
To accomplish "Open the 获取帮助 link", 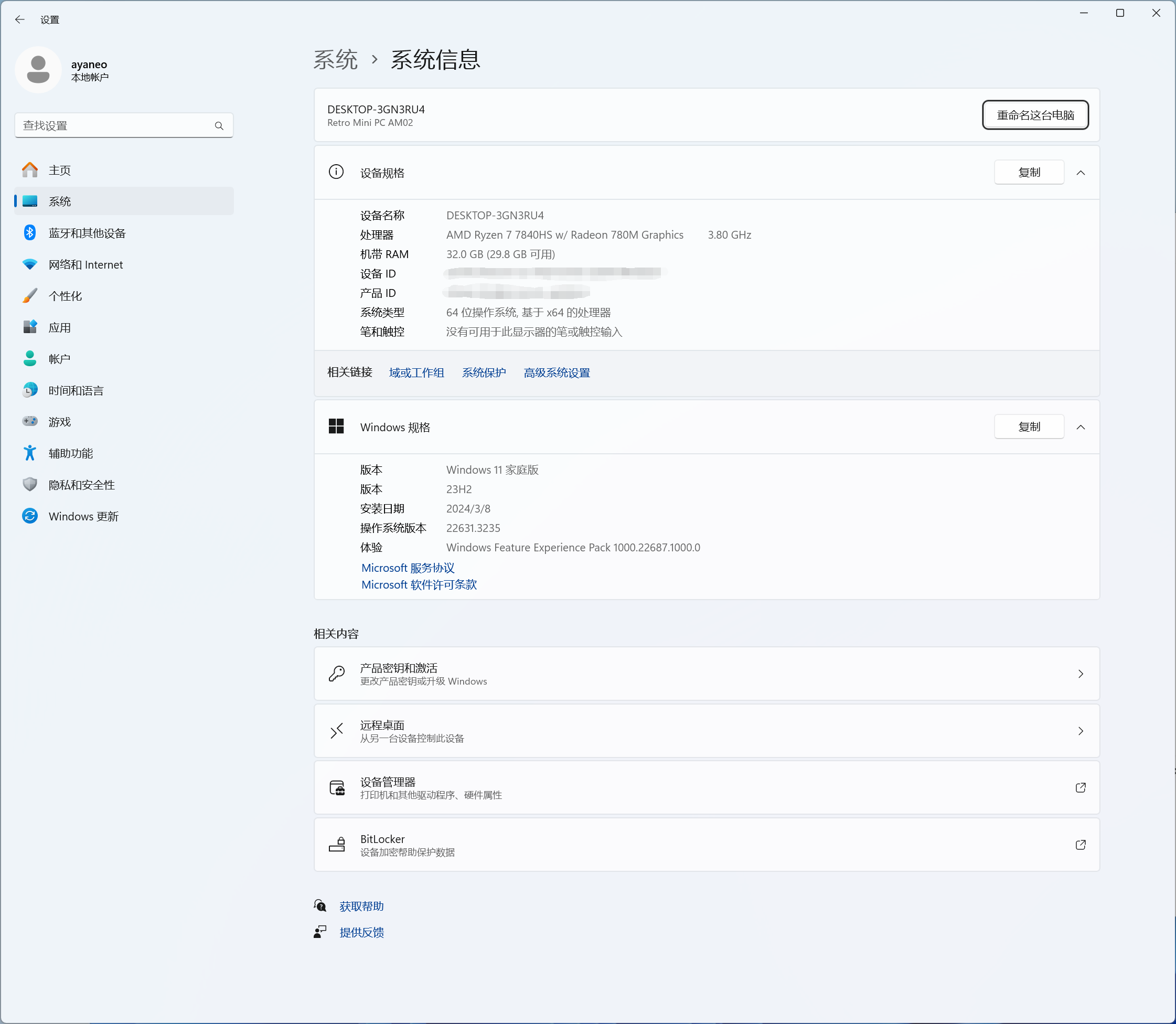I will (361, 906).
